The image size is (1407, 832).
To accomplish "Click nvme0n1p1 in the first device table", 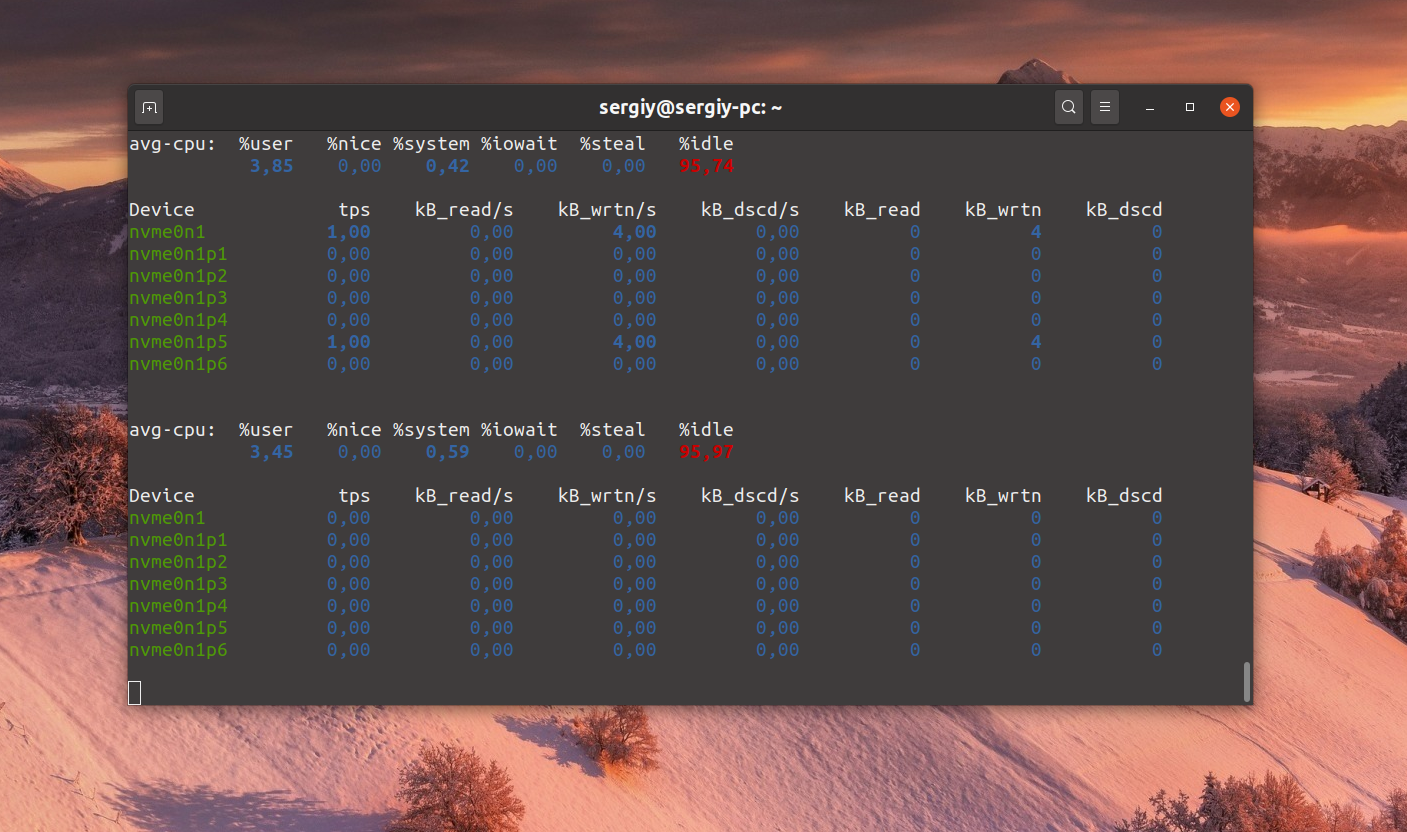I will tap(178, 254).
